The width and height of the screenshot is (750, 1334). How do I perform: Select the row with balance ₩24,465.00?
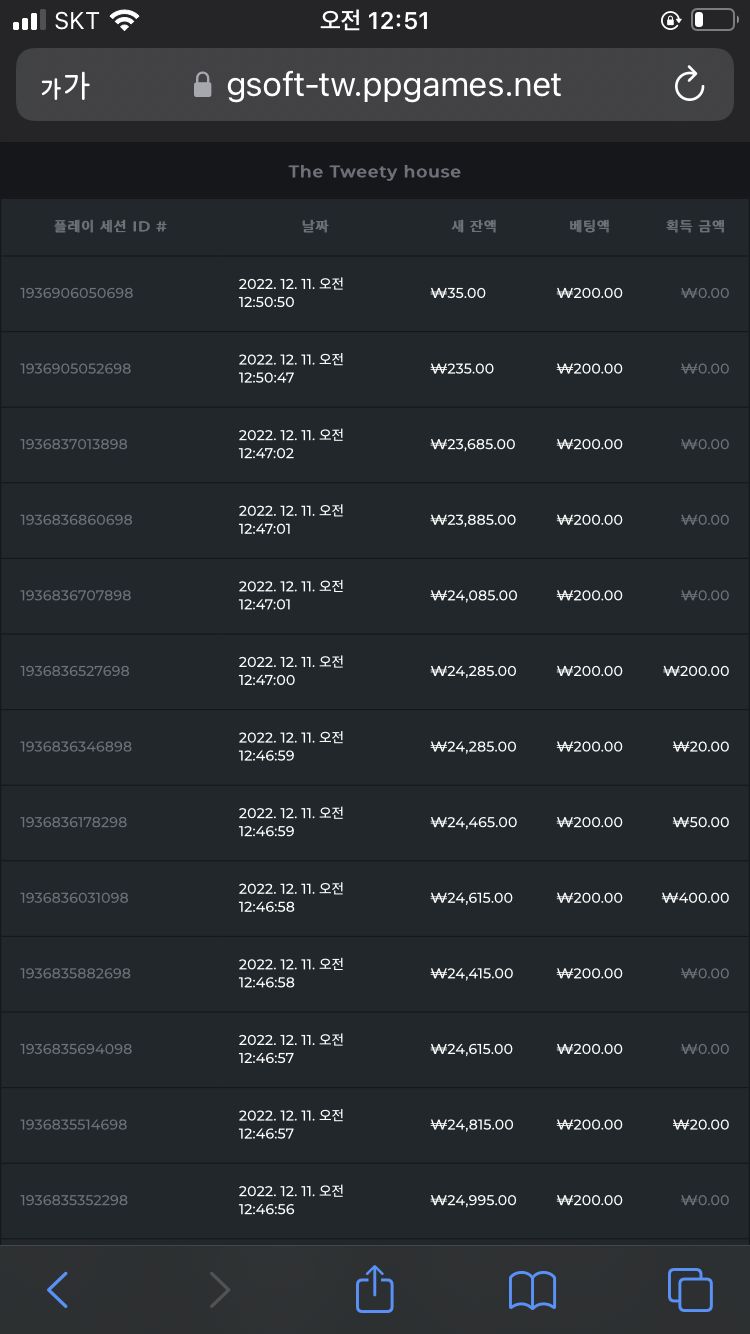[x=375, y=822]
